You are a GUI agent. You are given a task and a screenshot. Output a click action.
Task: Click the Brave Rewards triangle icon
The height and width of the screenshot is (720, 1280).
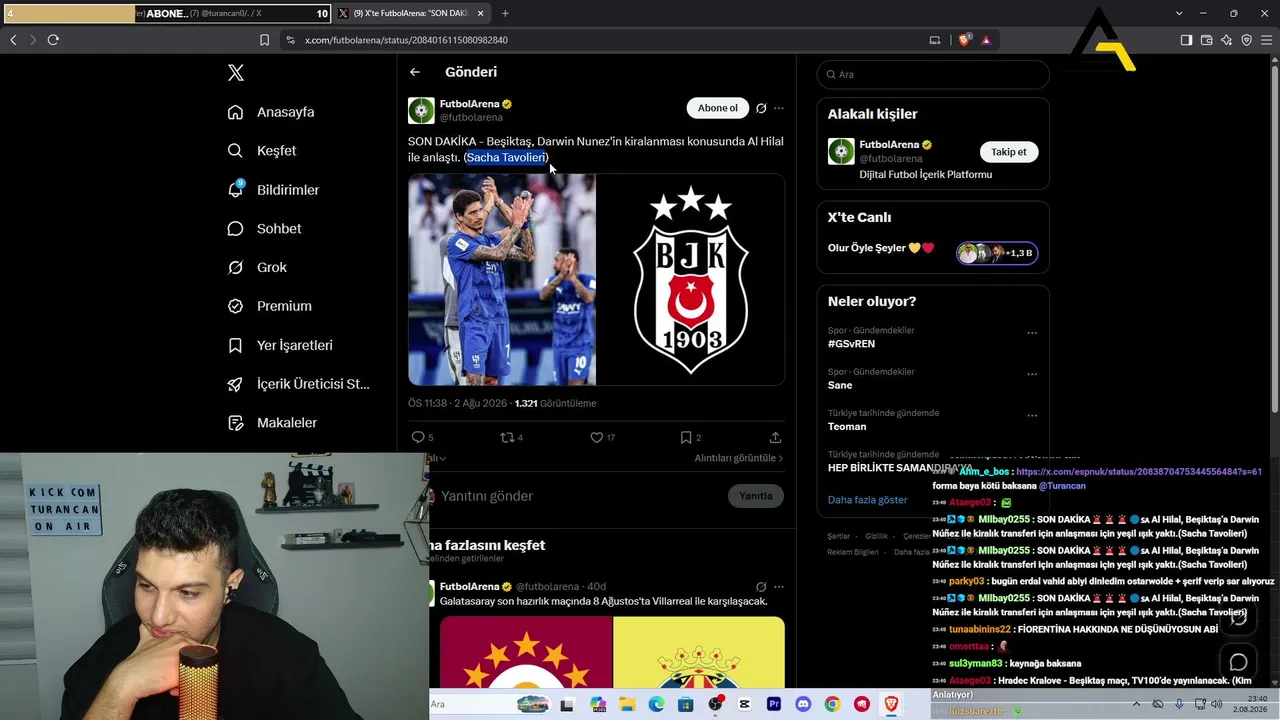[x=986, y=40]
